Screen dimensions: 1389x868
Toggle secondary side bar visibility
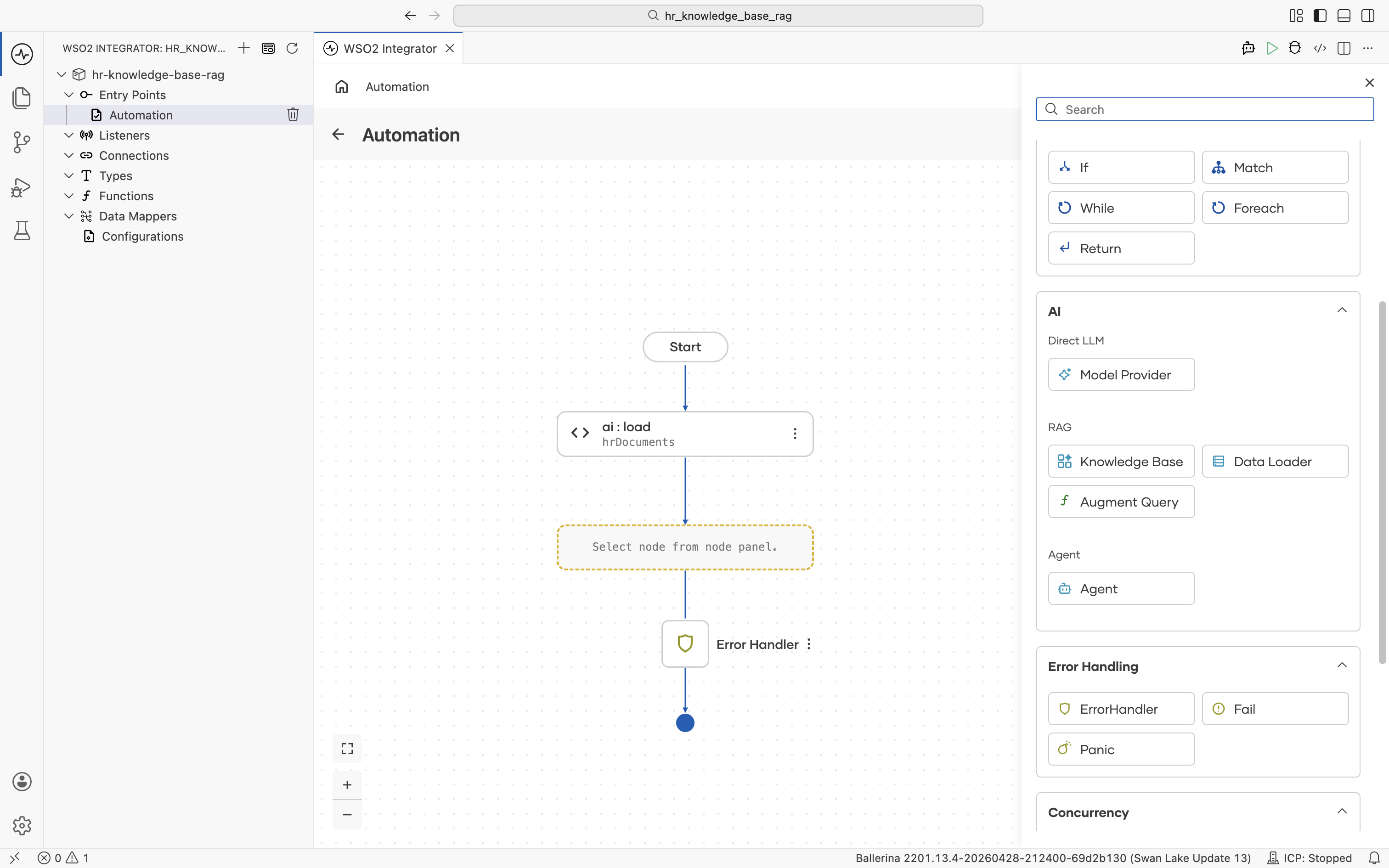(1368, 16)
